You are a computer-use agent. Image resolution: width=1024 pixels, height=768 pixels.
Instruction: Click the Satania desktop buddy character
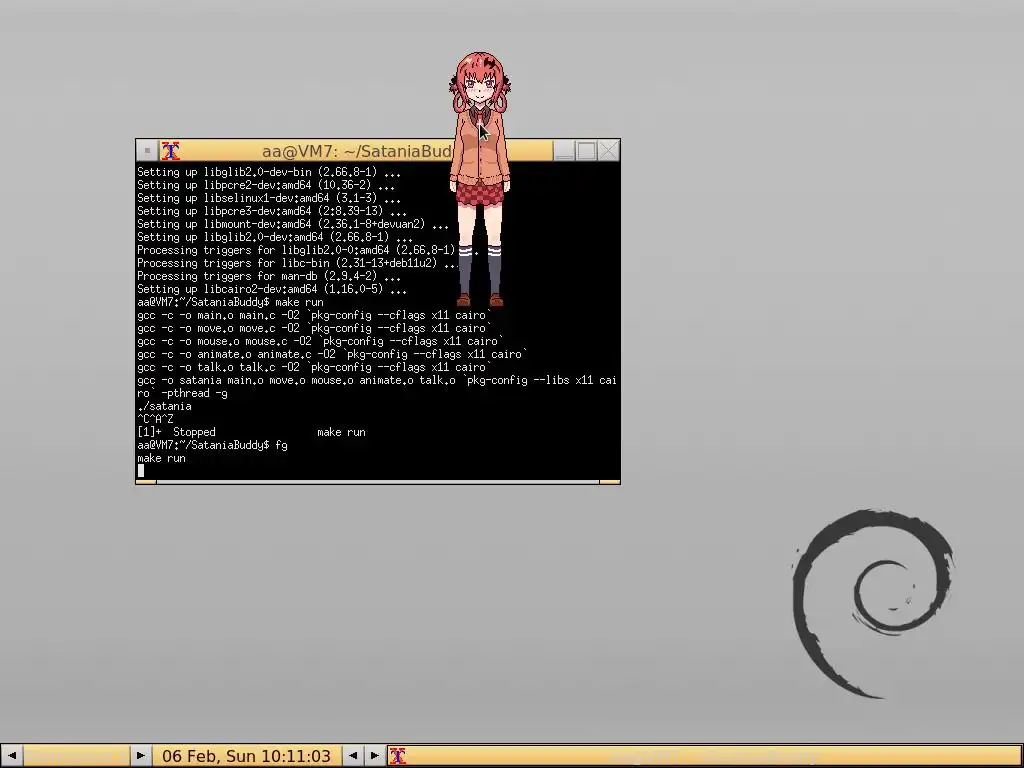point(480,180)
